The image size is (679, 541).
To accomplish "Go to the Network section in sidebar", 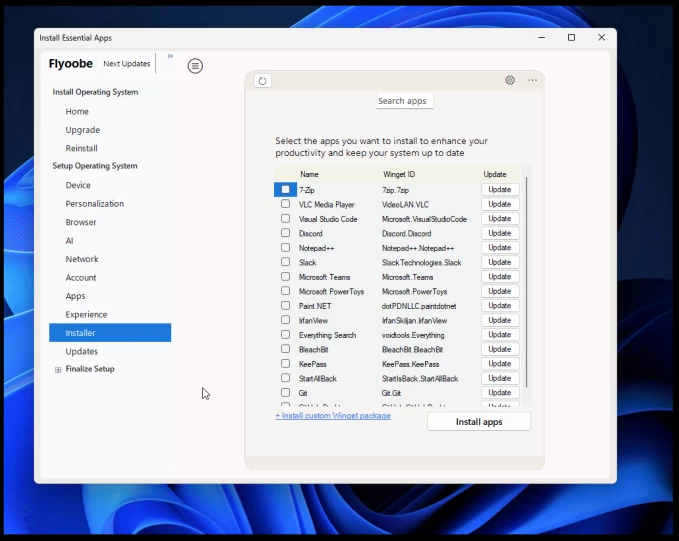I will click(82, 259).
